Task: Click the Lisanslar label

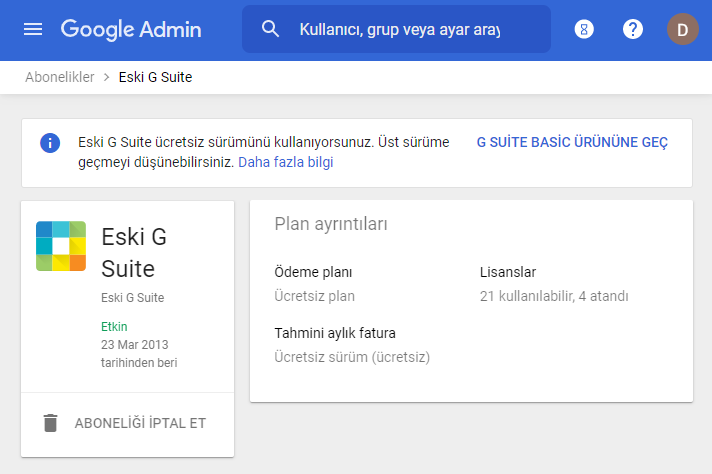Action: pos(508,272)
